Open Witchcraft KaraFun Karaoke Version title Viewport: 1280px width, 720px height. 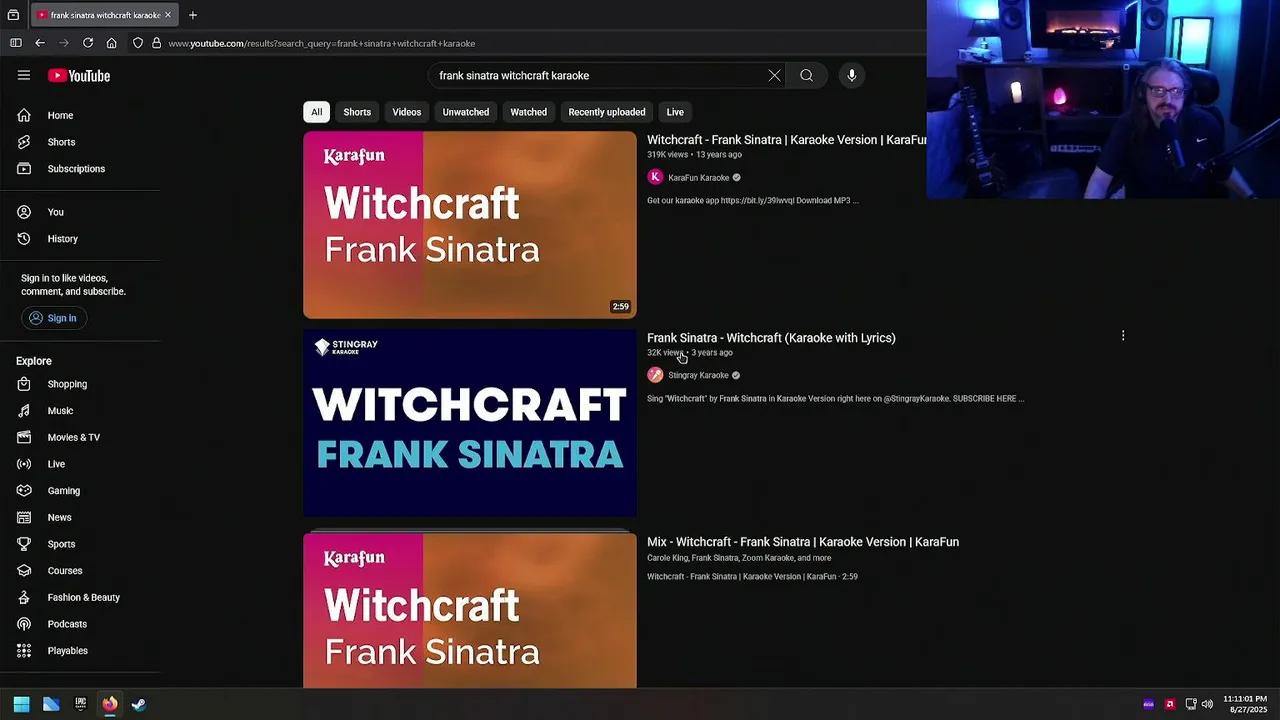786,140
